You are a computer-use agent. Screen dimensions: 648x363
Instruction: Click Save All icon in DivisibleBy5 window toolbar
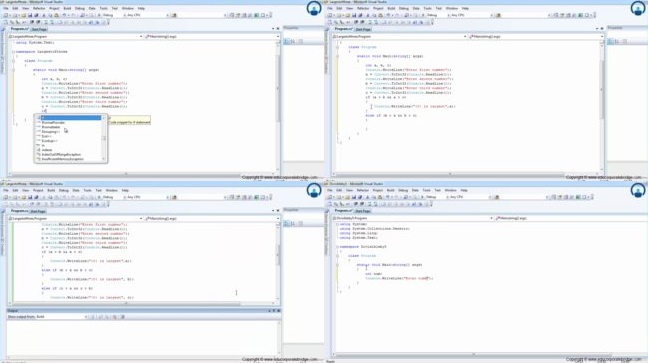(360, 197)
